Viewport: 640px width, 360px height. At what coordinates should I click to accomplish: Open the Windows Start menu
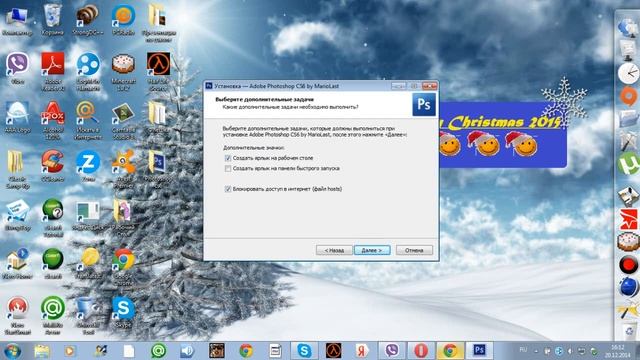click(12, 351)
